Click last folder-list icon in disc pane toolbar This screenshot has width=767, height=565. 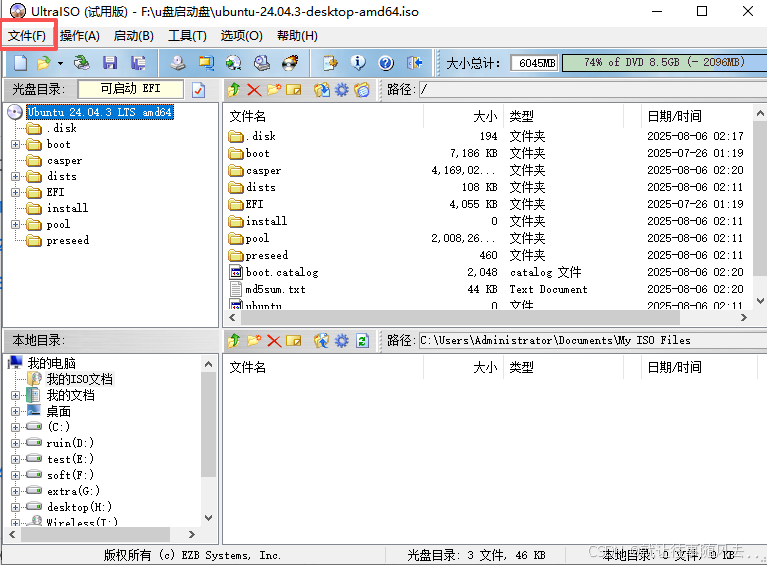(361, 90)
